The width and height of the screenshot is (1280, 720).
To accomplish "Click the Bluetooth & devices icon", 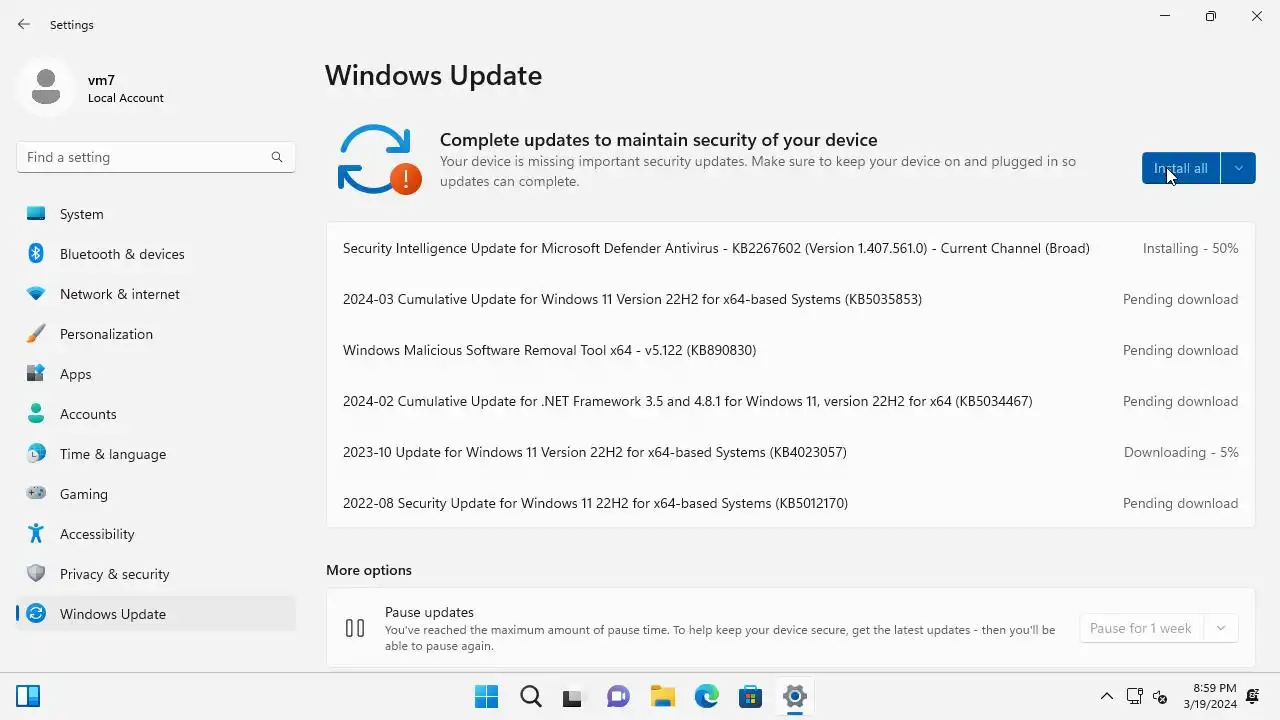I will tap(36, 254).
